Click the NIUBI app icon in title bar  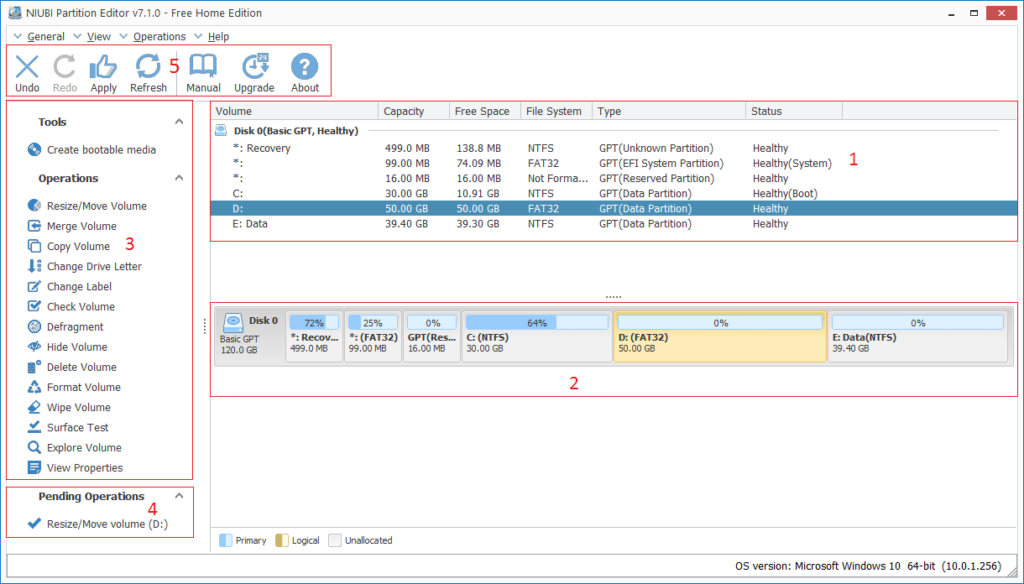click(14, 12)
